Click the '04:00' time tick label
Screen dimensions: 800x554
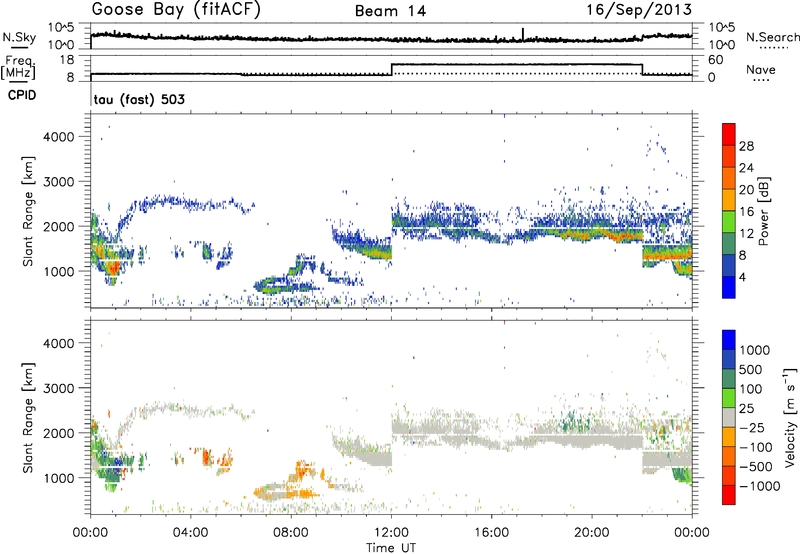click(190, 533)
